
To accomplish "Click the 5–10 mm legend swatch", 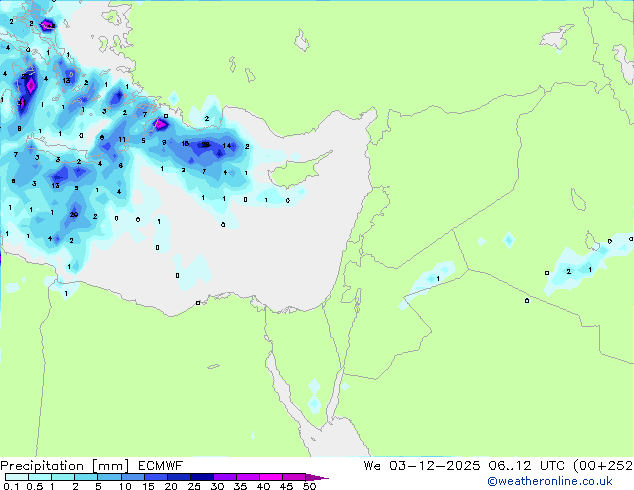I will (109, 477).
